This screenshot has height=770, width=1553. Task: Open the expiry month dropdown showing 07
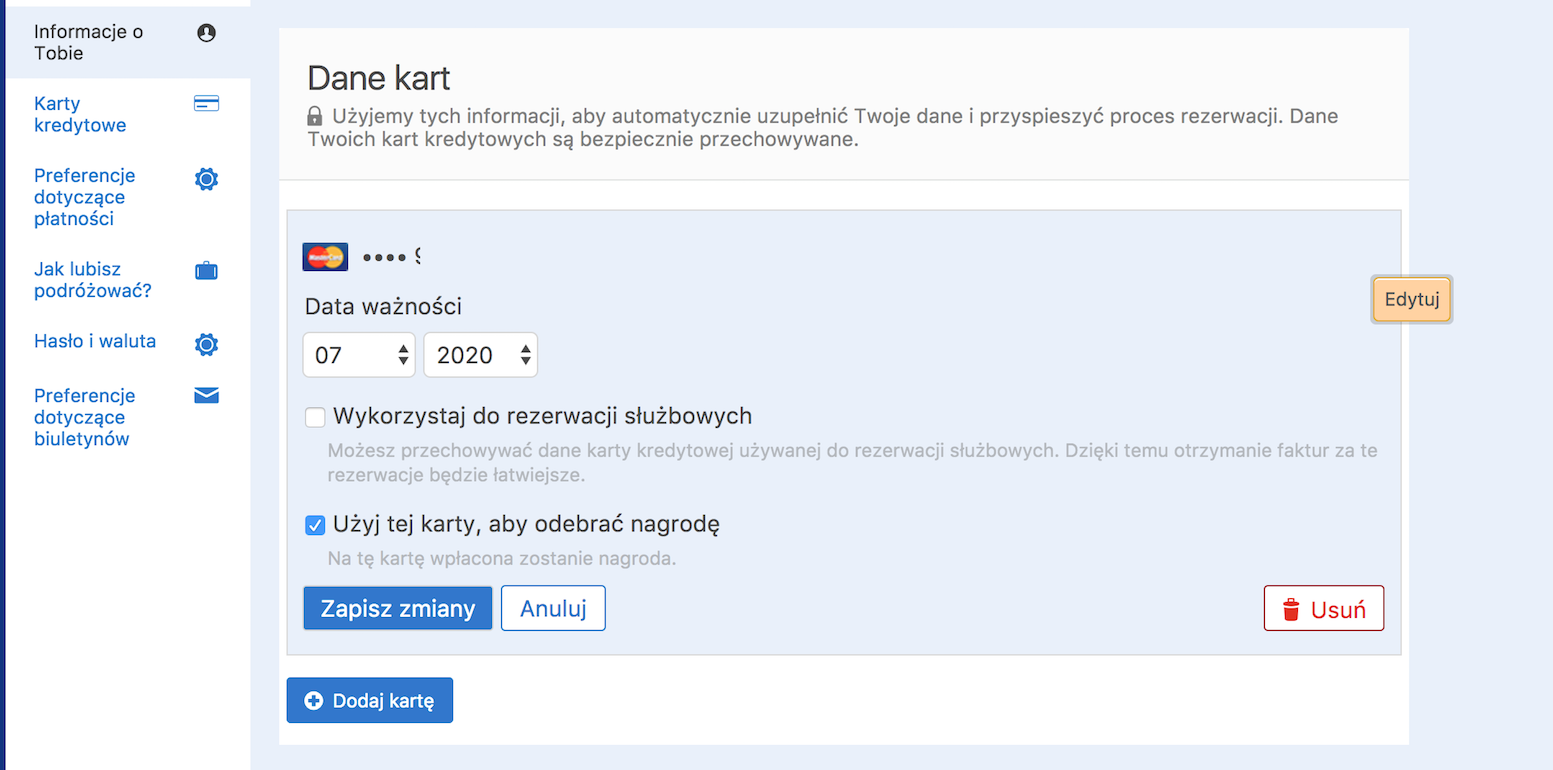(359, 355)
